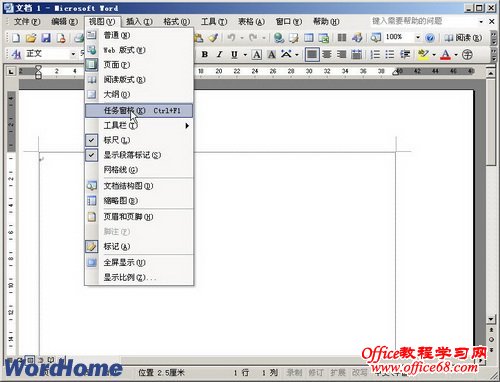Open the 编辑(E) menu
The image size is (500, 382).
[64, 22]
